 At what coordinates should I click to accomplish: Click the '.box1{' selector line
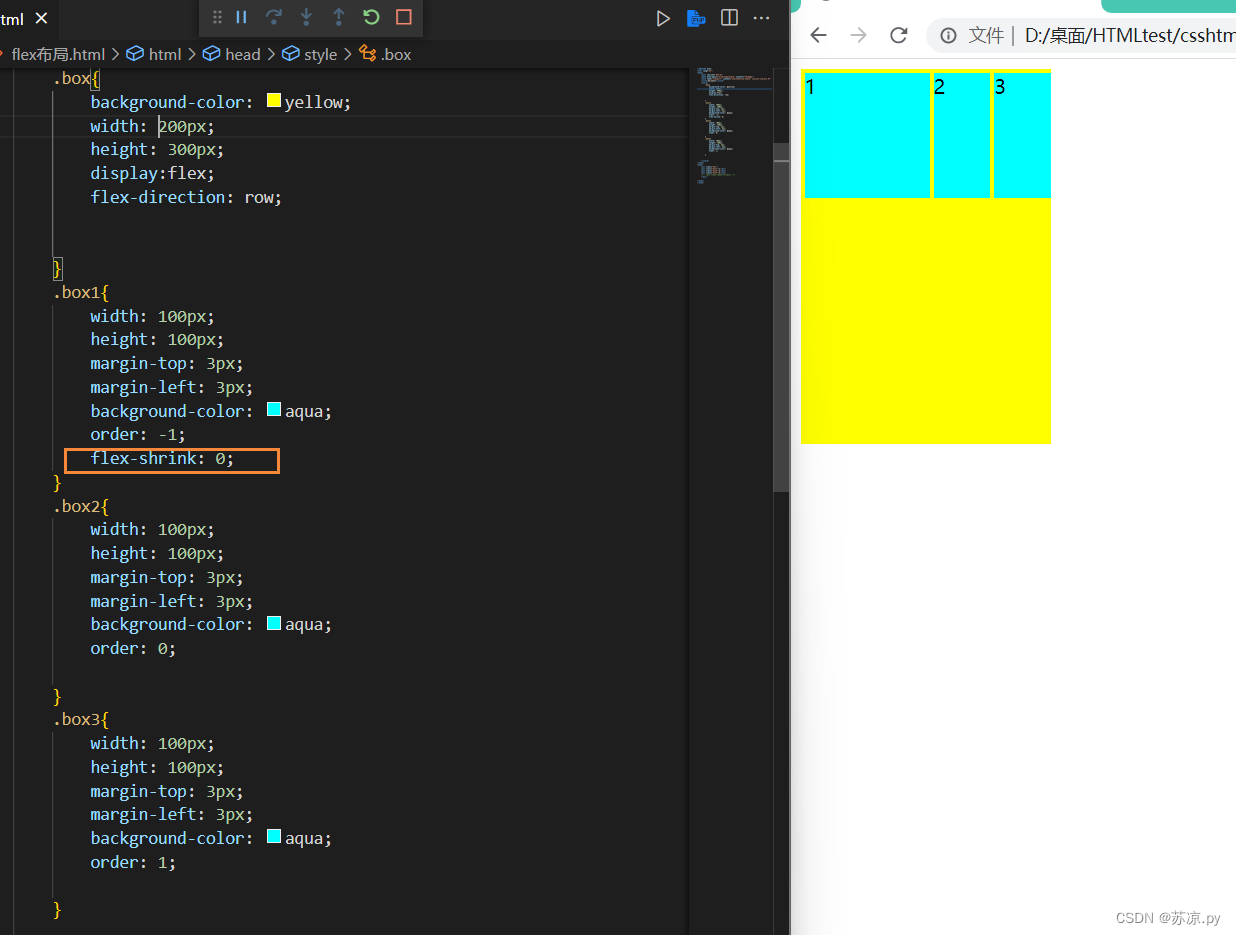pyautogui.click(x=81, y=292)
